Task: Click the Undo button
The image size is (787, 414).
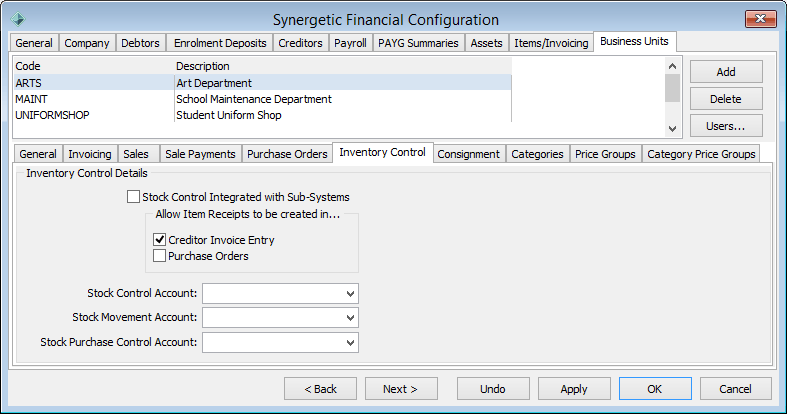Action: (x=492, y=389)
